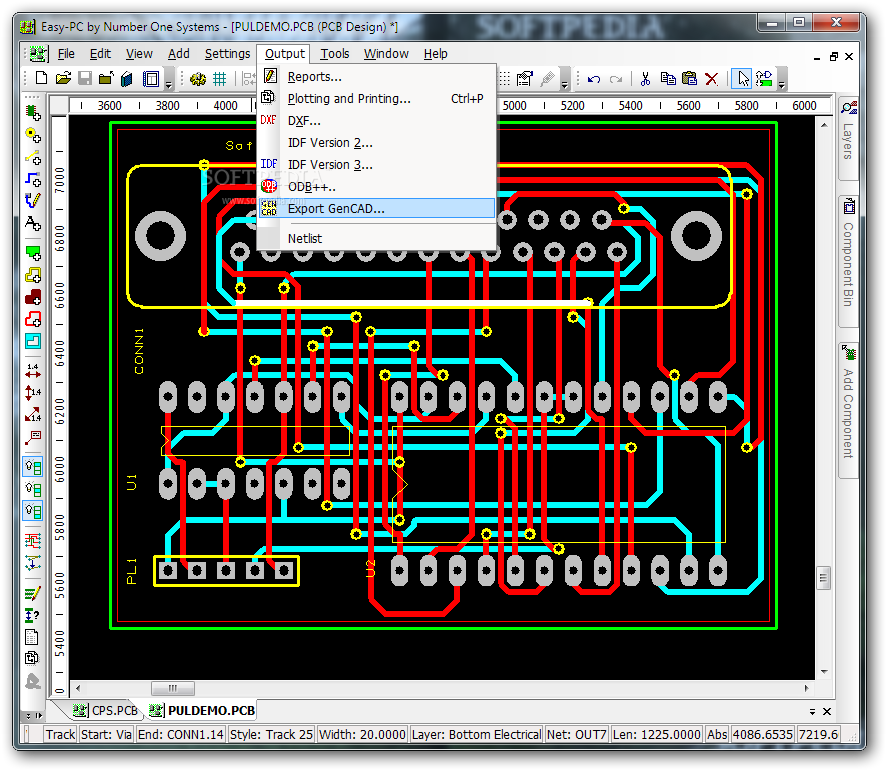Cut selection with the scissors icon

point(645,79)
